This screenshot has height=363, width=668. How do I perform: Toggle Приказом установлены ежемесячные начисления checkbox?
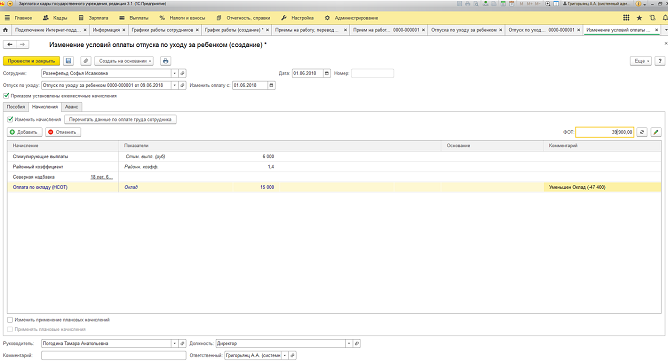pos(6,96)
